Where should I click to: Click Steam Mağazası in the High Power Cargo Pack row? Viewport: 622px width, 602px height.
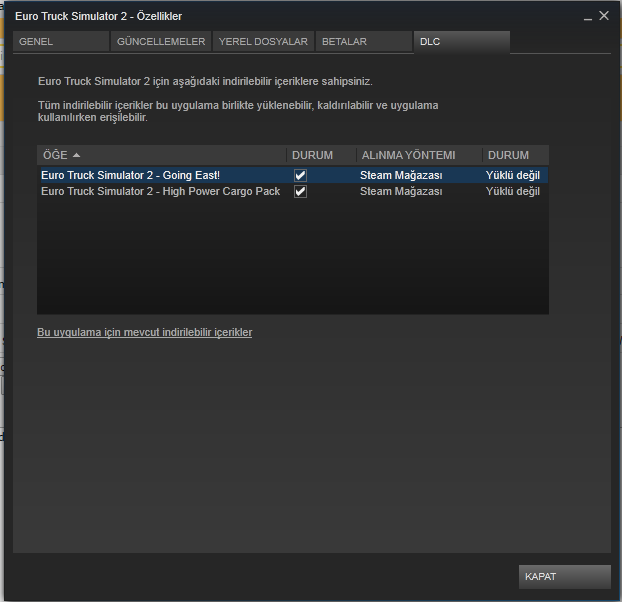tap(401, 192)
